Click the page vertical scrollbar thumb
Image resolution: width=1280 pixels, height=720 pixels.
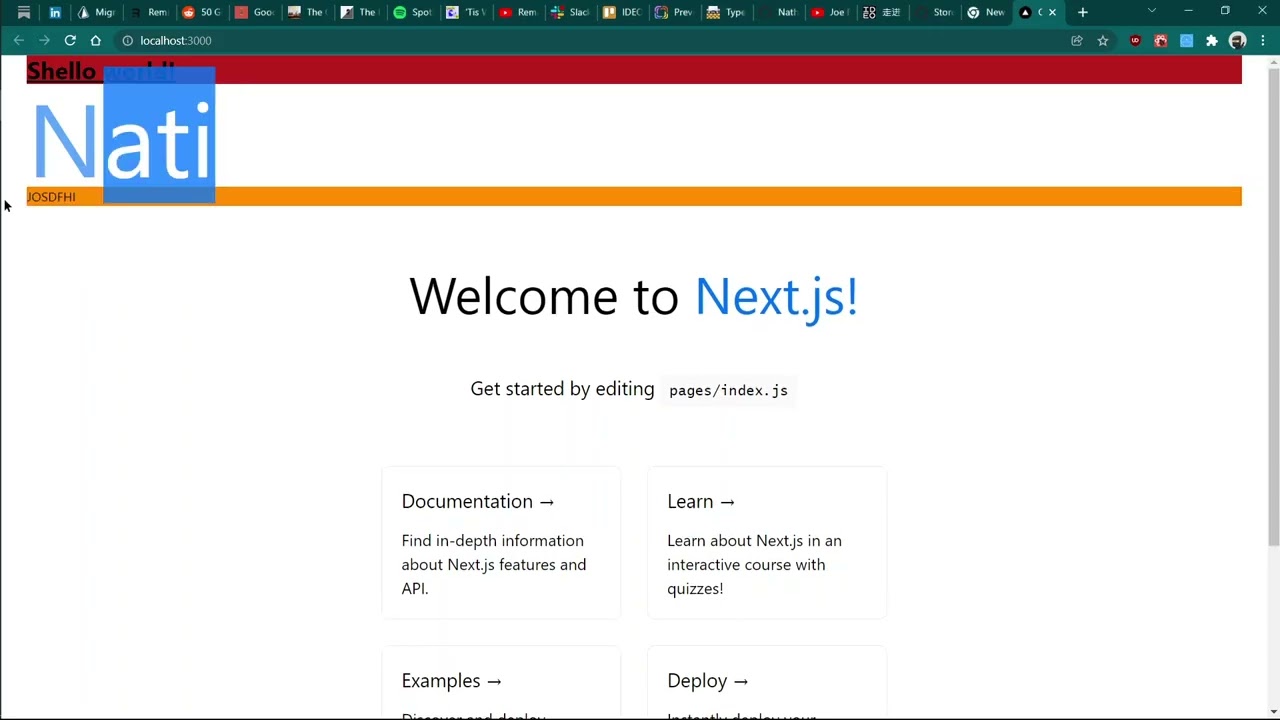coord(1273,308)
